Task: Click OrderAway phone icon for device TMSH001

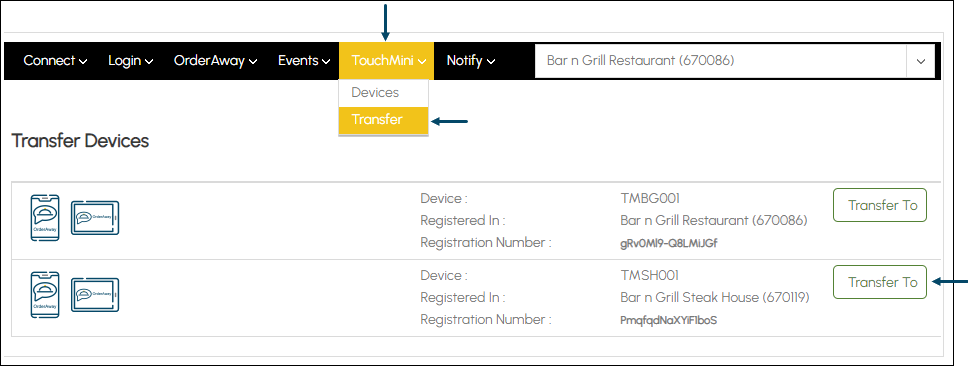Action: [45, 295]
